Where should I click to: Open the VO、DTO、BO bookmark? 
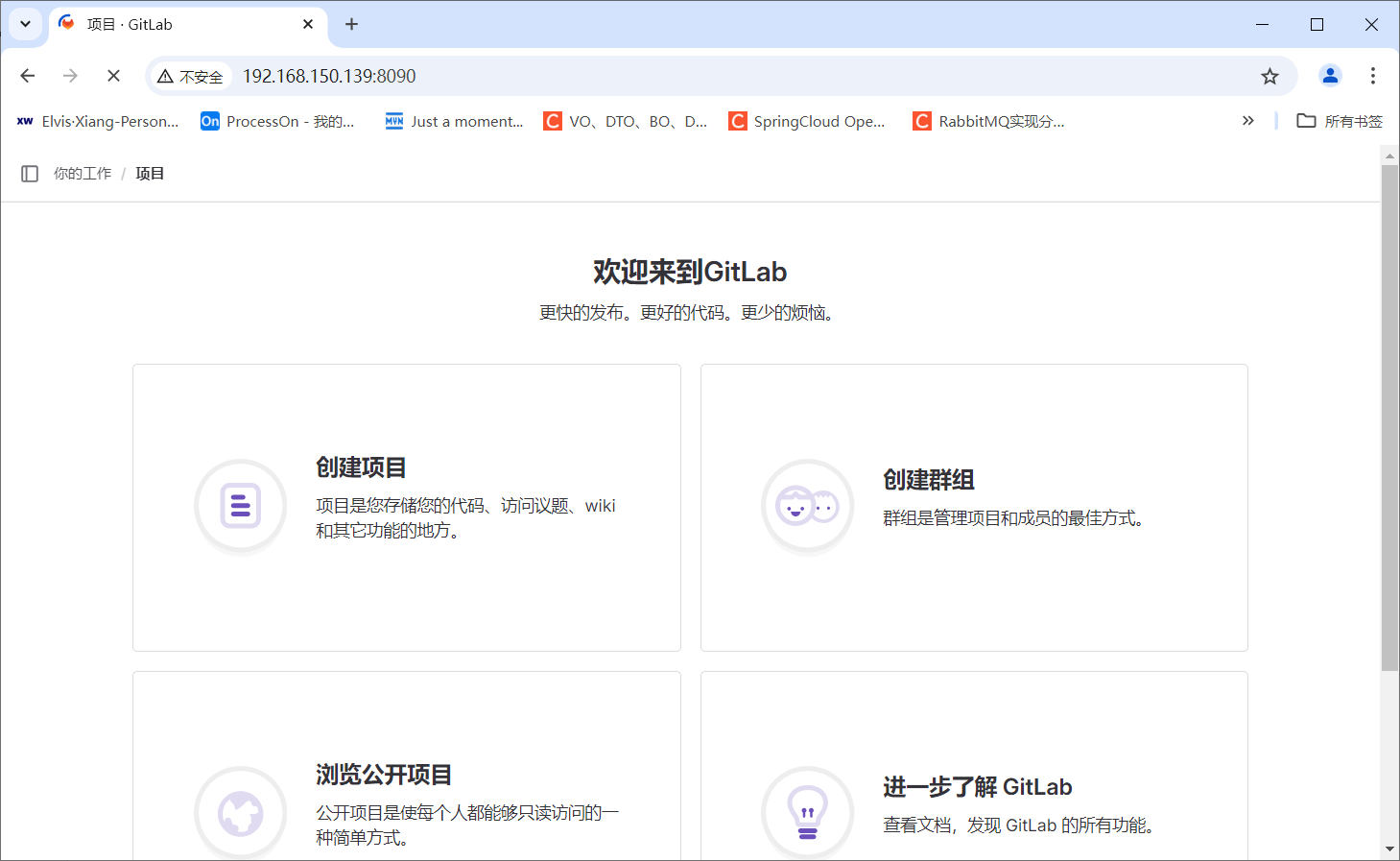626,121
